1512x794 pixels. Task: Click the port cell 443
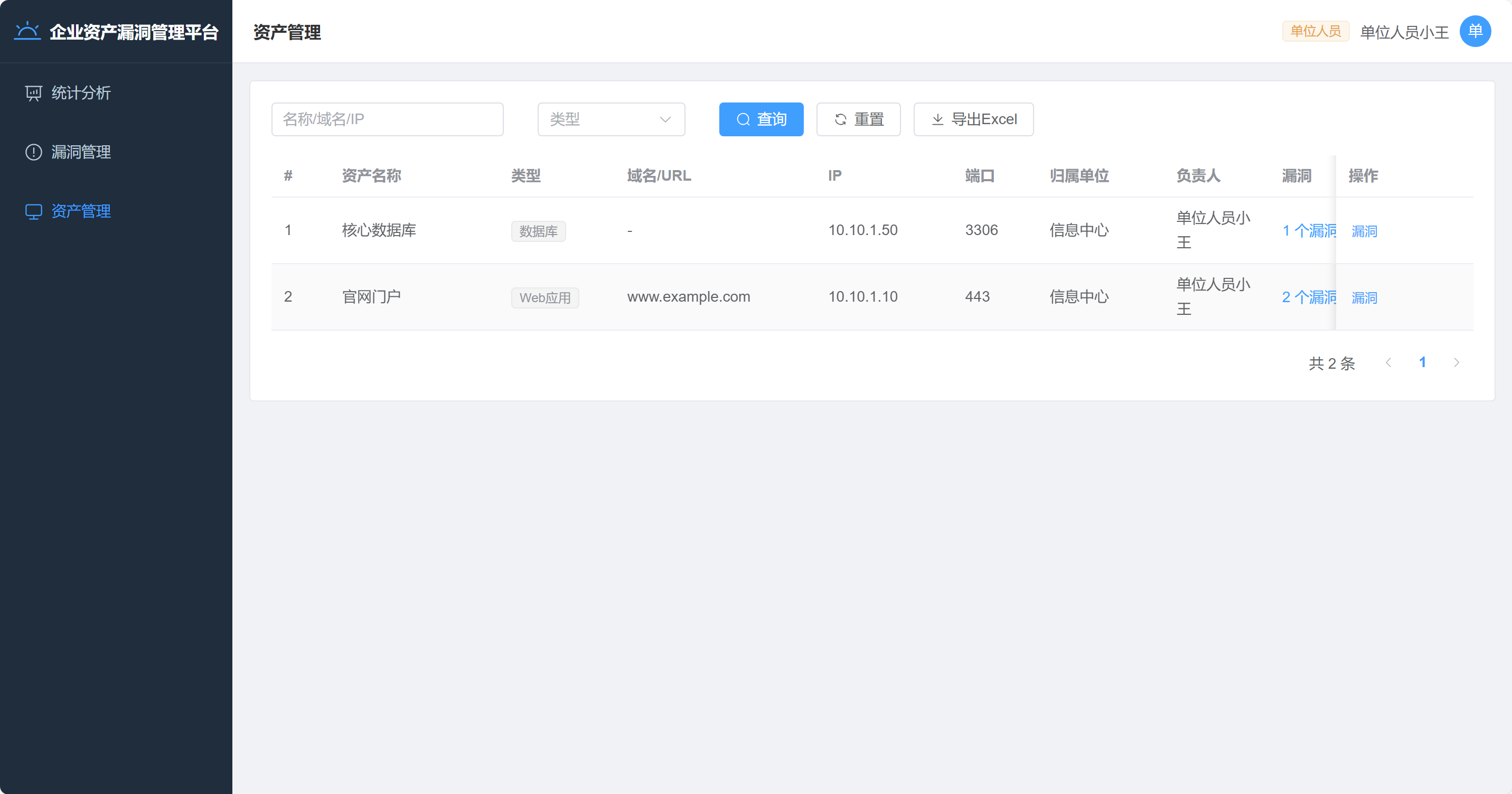point(978,296)
